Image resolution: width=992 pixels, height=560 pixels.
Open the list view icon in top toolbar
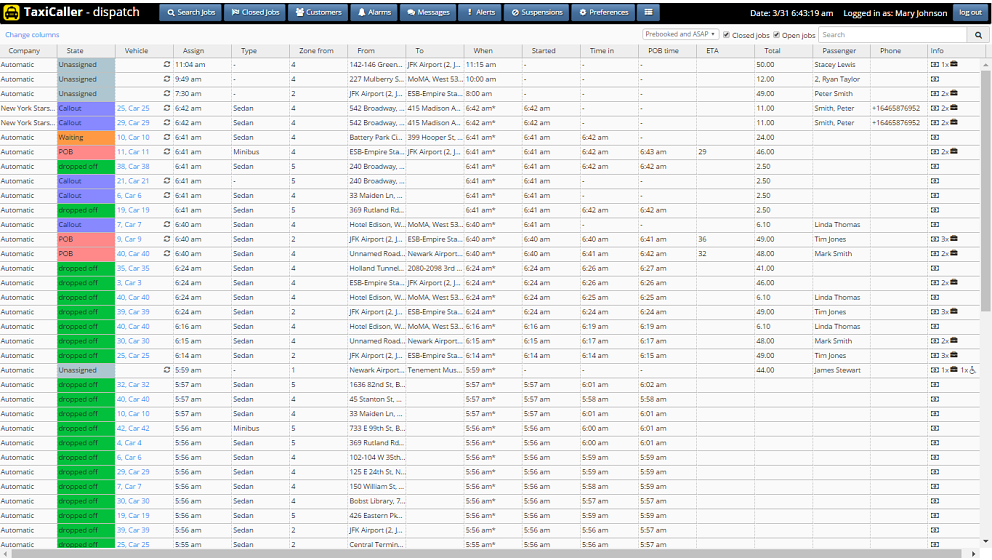pos(648,13)
